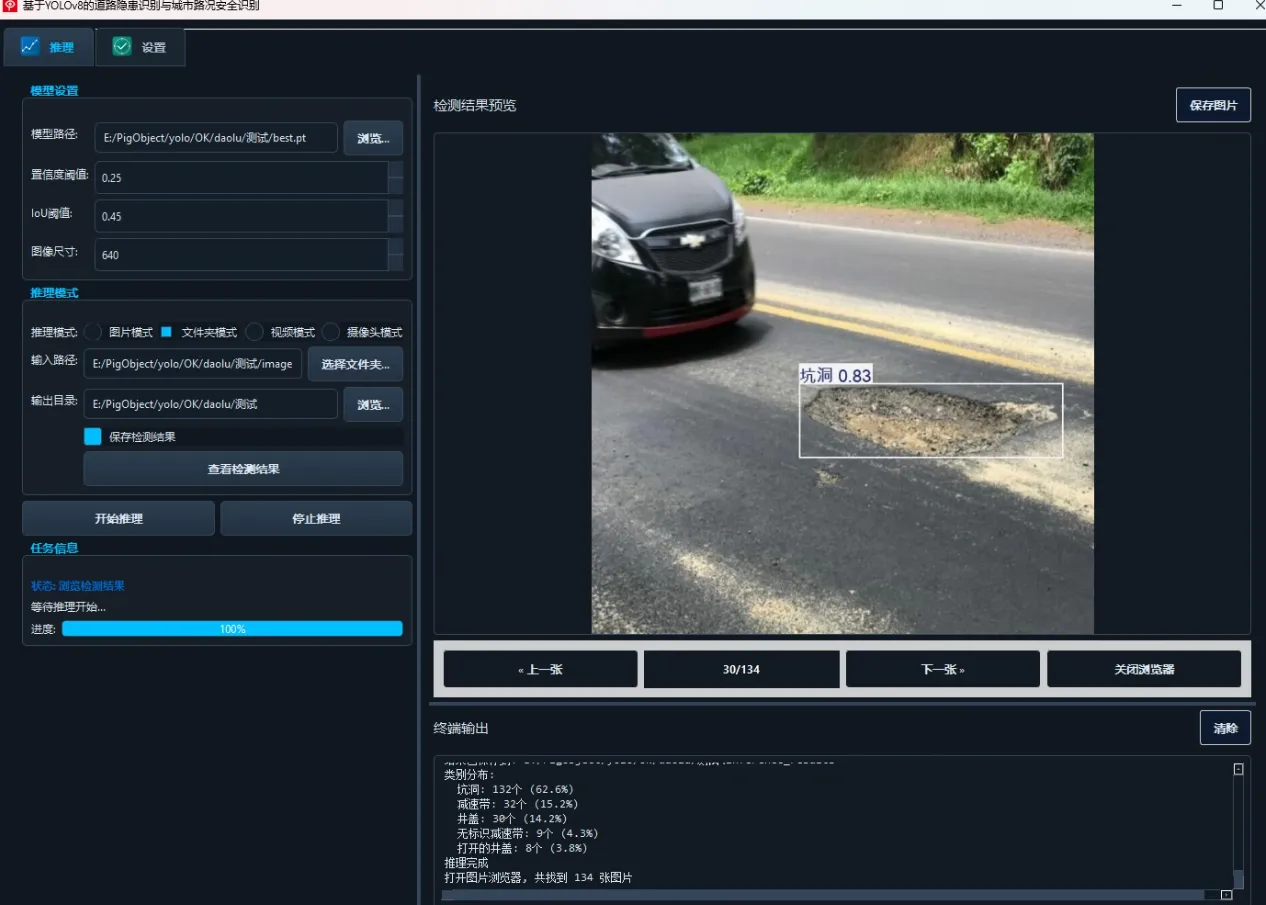Click the 查看检测结果 button
This screenshot has height=905, width=1266.
243,468
